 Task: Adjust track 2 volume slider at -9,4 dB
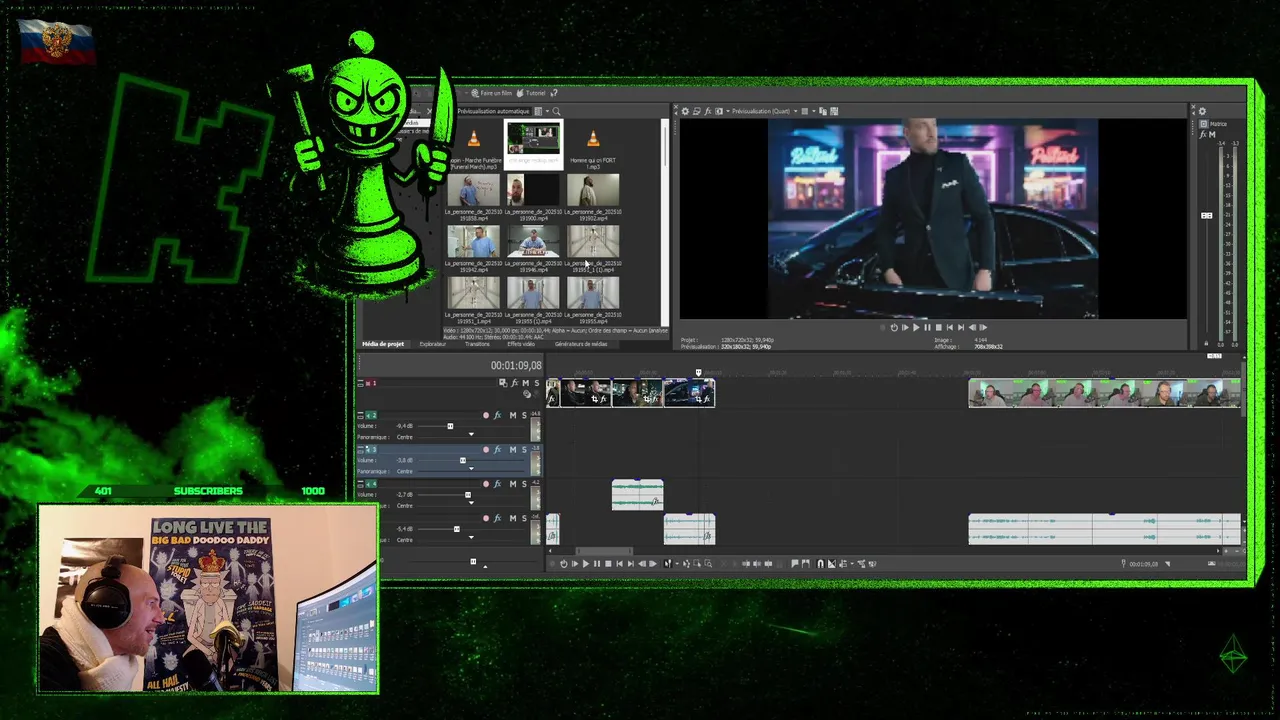(x=450, y=426)
